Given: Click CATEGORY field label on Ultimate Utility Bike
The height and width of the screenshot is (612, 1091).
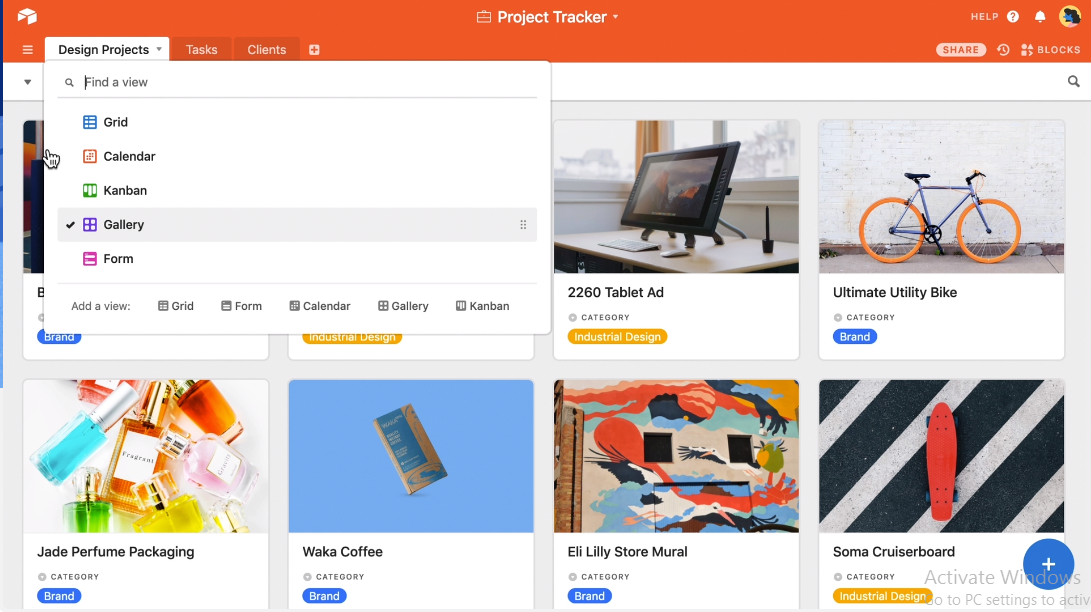Looking at the screenshot, I should coord(870,317).
